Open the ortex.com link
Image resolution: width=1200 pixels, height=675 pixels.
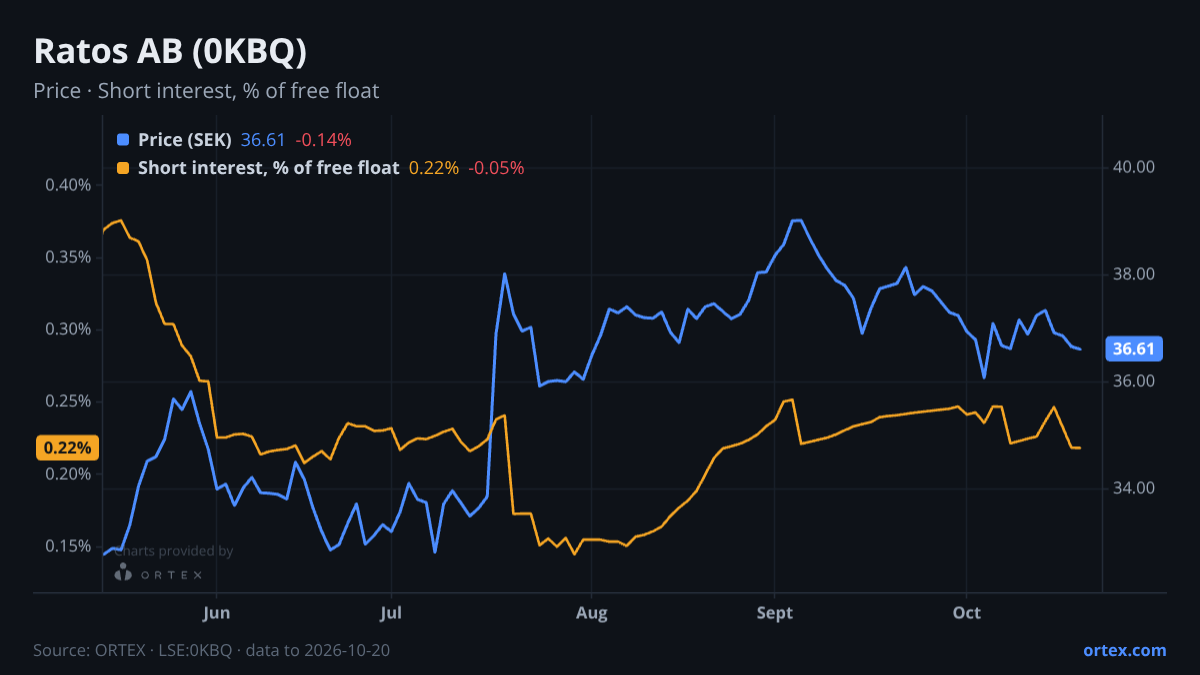(1124, 650)
